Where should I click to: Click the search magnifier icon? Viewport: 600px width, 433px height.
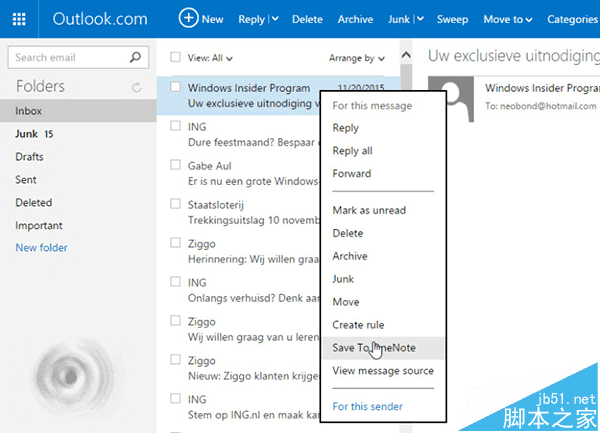135,57
